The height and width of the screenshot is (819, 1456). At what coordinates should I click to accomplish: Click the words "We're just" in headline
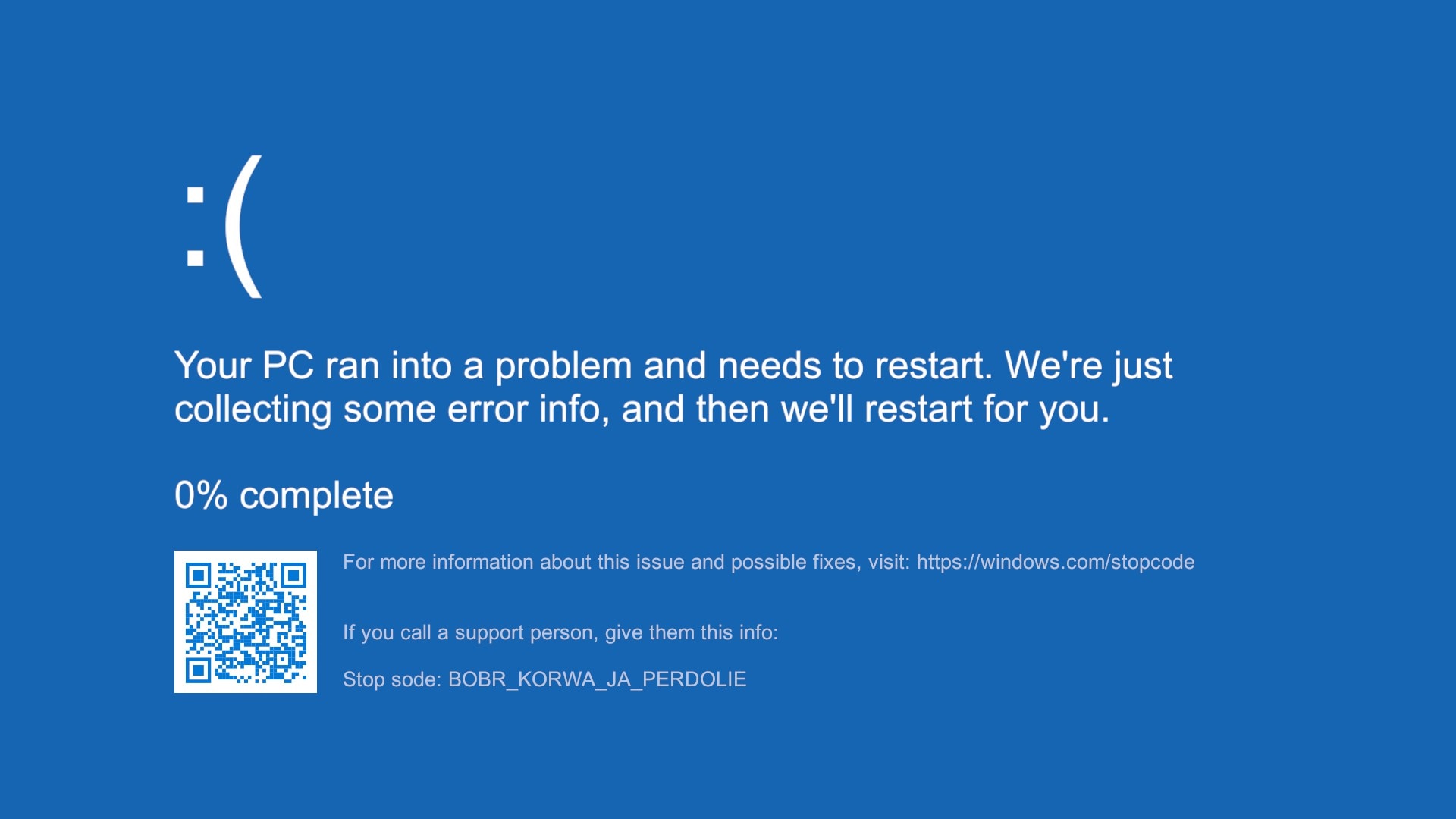(1089, 366)
